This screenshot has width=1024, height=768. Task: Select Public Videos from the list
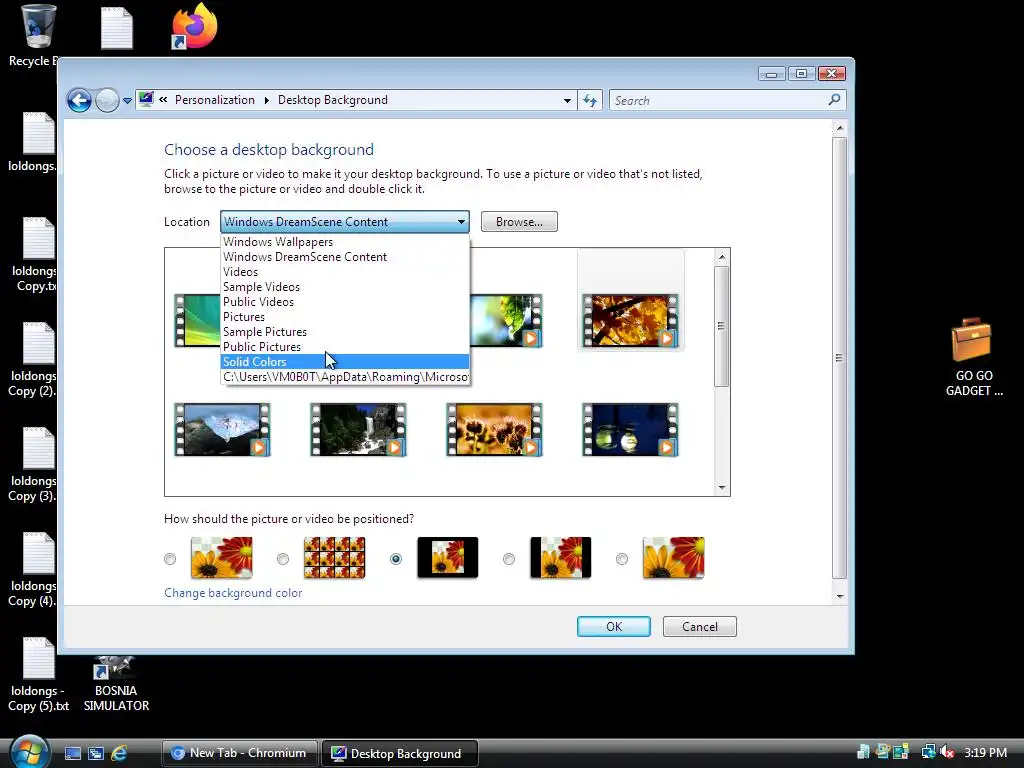345,302
